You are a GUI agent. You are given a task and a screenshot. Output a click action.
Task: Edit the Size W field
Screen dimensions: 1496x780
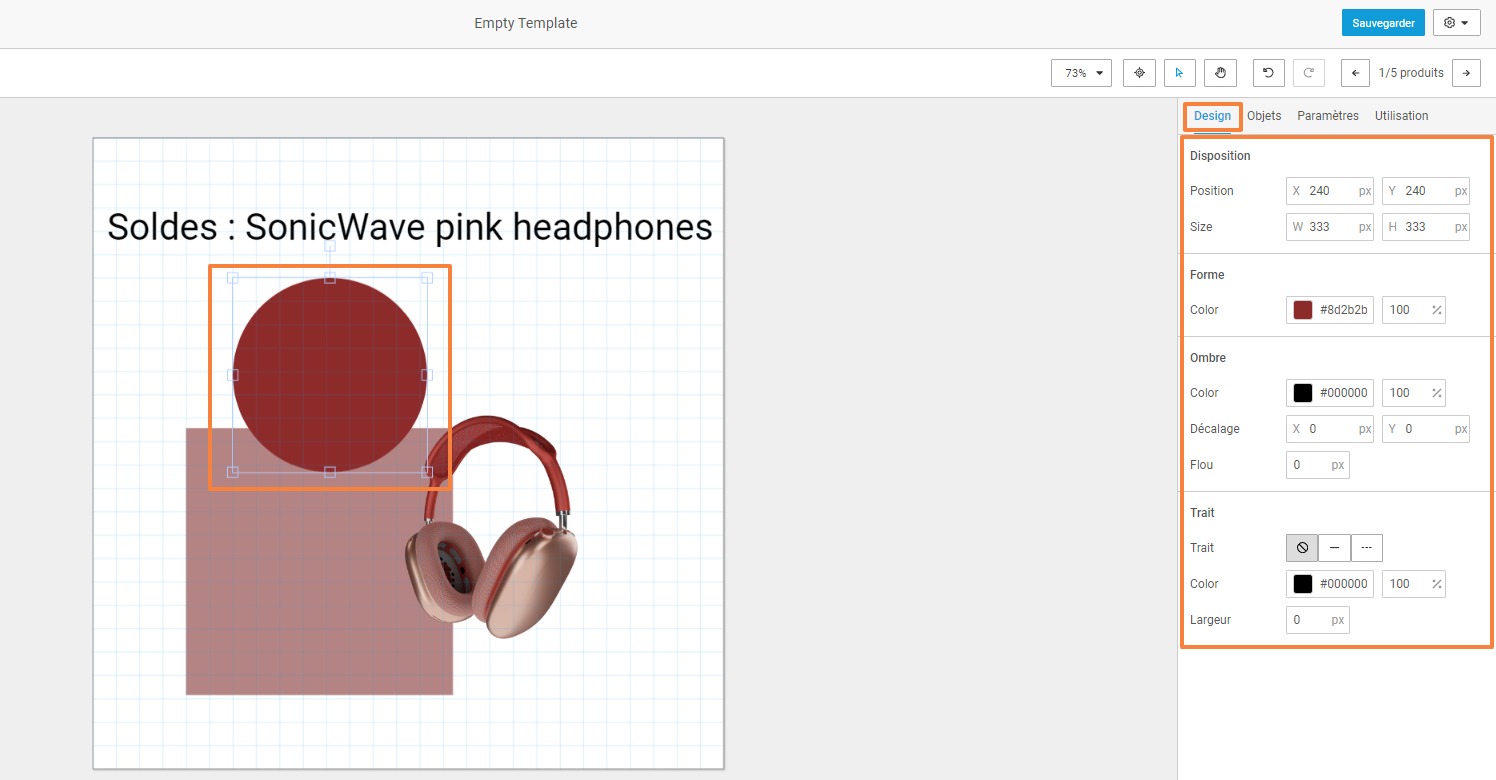pos(1330,227)
